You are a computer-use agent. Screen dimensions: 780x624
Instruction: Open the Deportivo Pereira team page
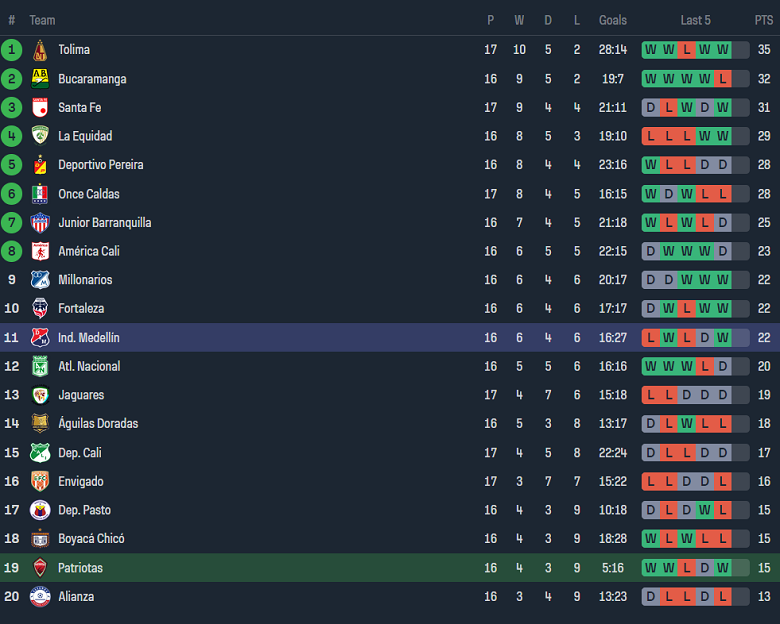click(x=100, y=165)
